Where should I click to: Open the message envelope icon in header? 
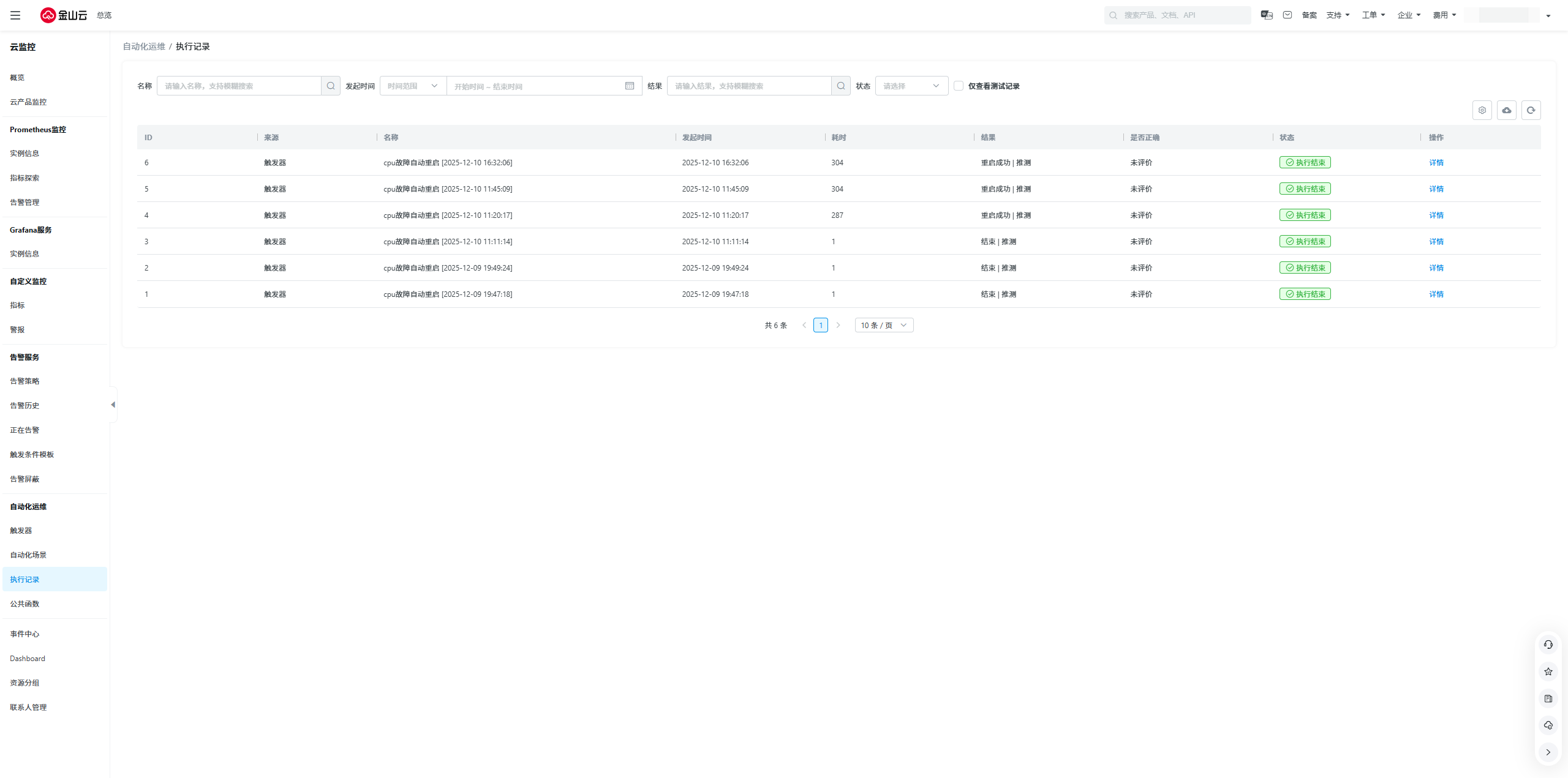(x=1287, y=15)
